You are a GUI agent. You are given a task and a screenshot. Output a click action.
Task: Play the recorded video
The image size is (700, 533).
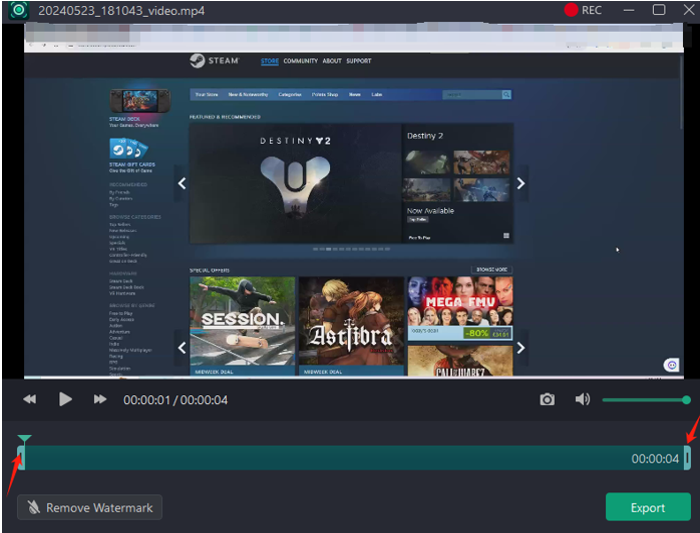[65, 399]
